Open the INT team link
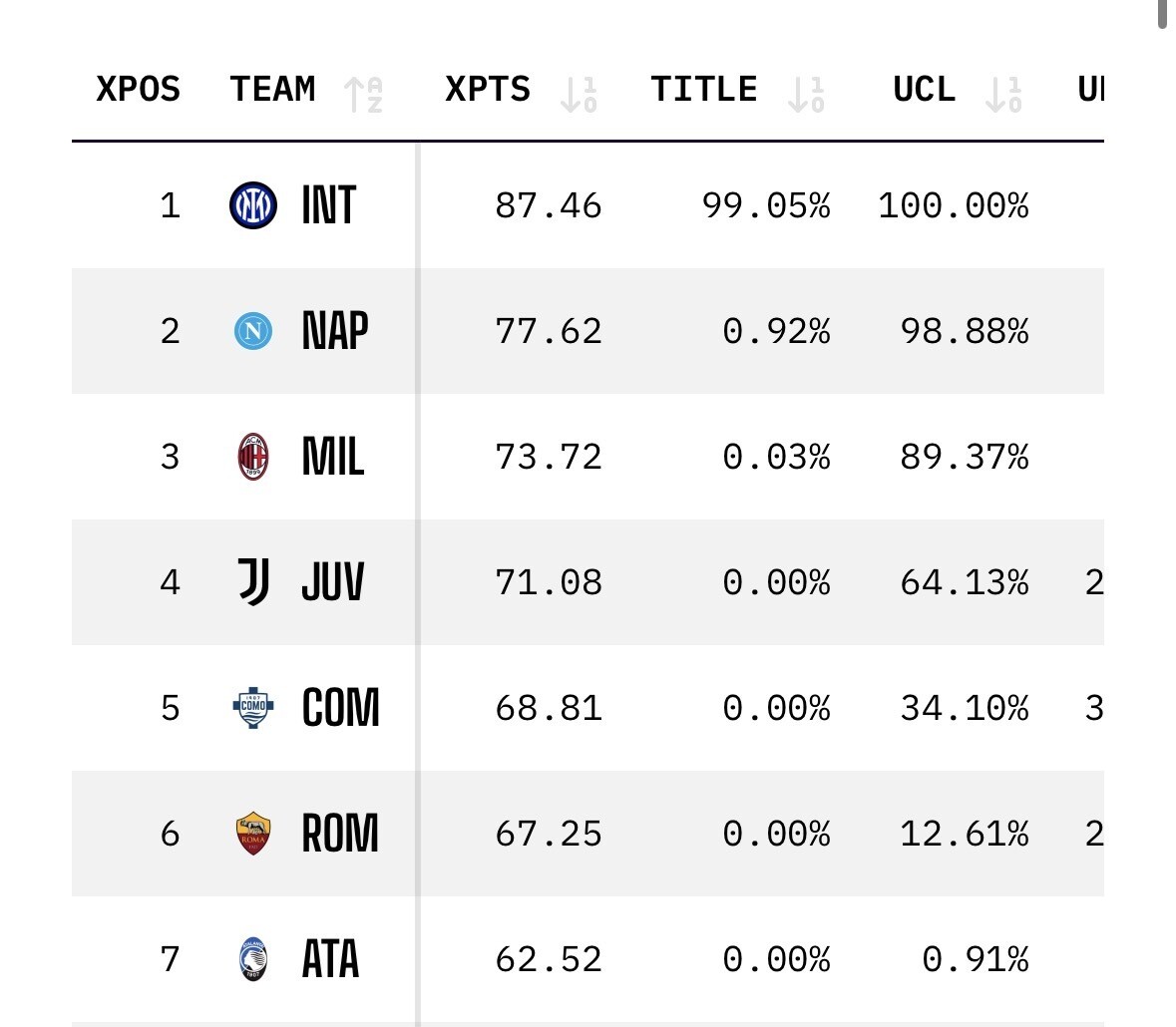The width and height of the screenshot is (1176, 1027). coord(328,206)
